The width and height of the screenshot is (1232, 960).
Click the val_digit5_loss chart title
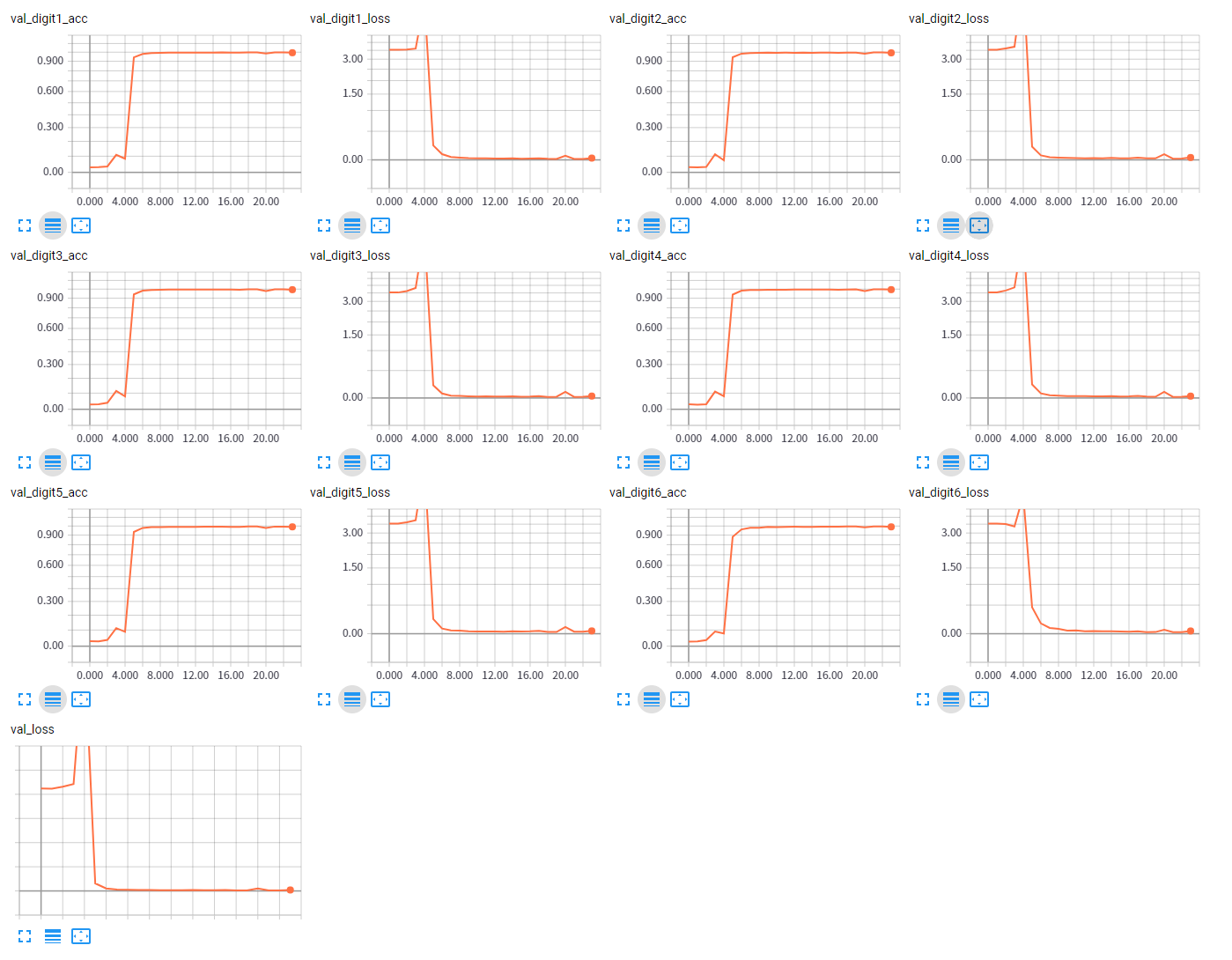(x=350, y=492)
